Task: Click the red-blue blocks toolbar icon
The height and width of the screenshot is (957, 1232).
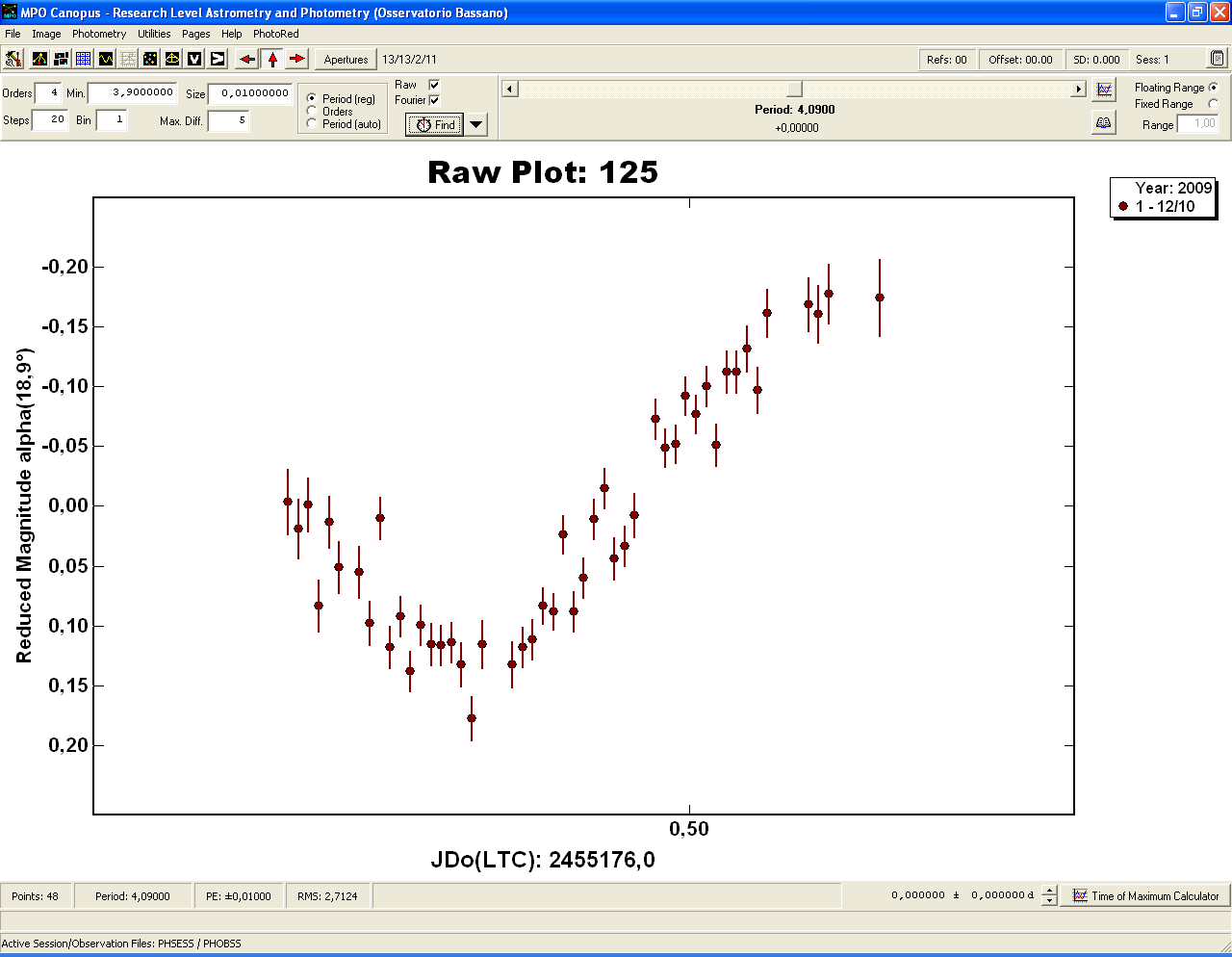Action: (x=62, y=59)
